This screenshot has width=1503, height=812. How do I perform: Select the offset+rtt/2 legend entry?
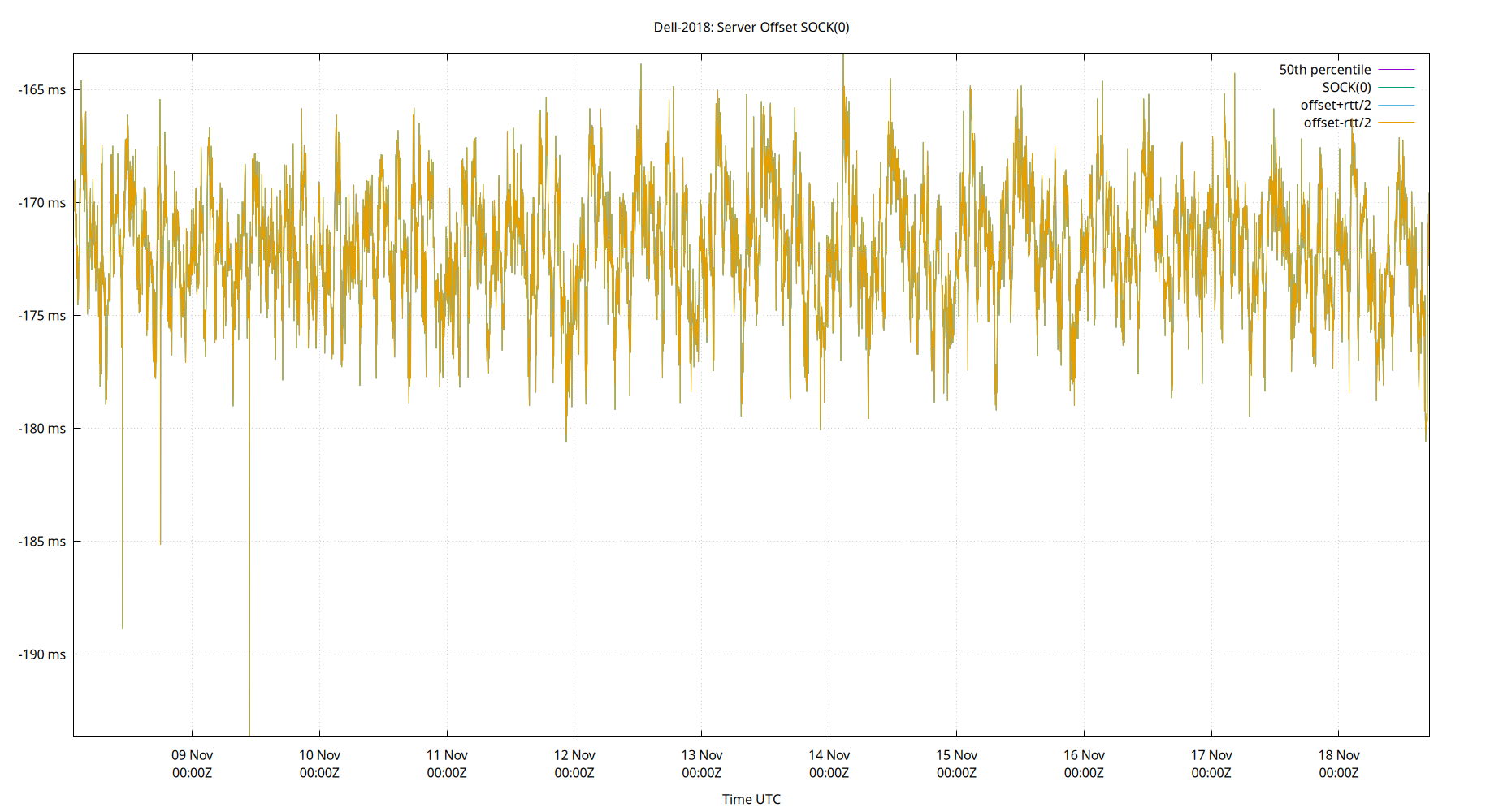(1336, 105)
